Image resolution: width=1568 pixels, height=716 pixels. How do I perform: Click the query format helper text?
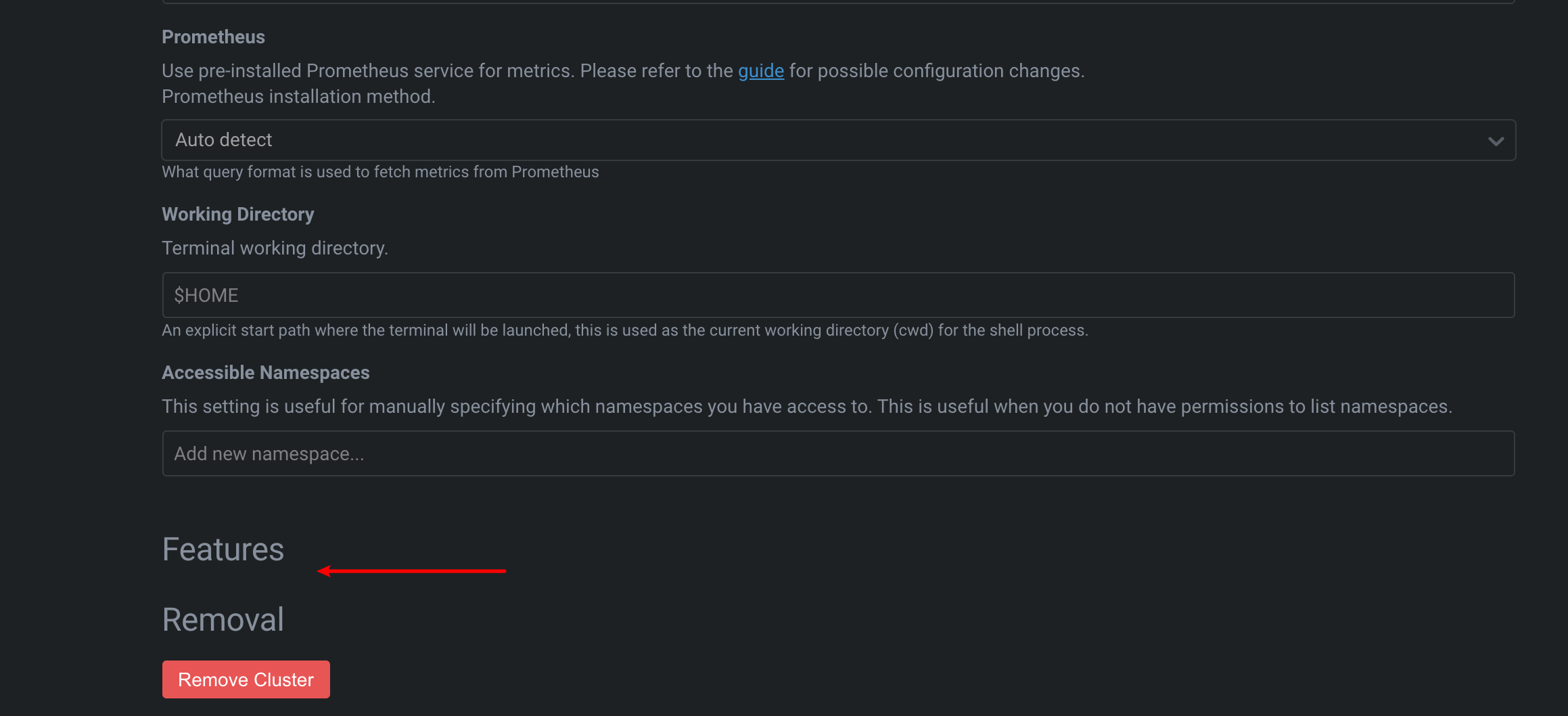(x=379, y=172)
